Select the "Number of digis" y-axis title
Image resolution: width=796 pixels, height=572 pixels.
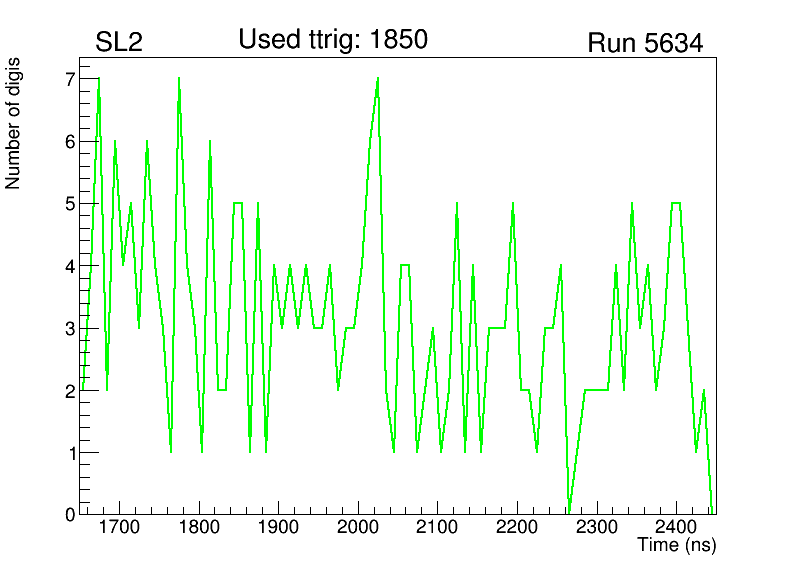14,123
